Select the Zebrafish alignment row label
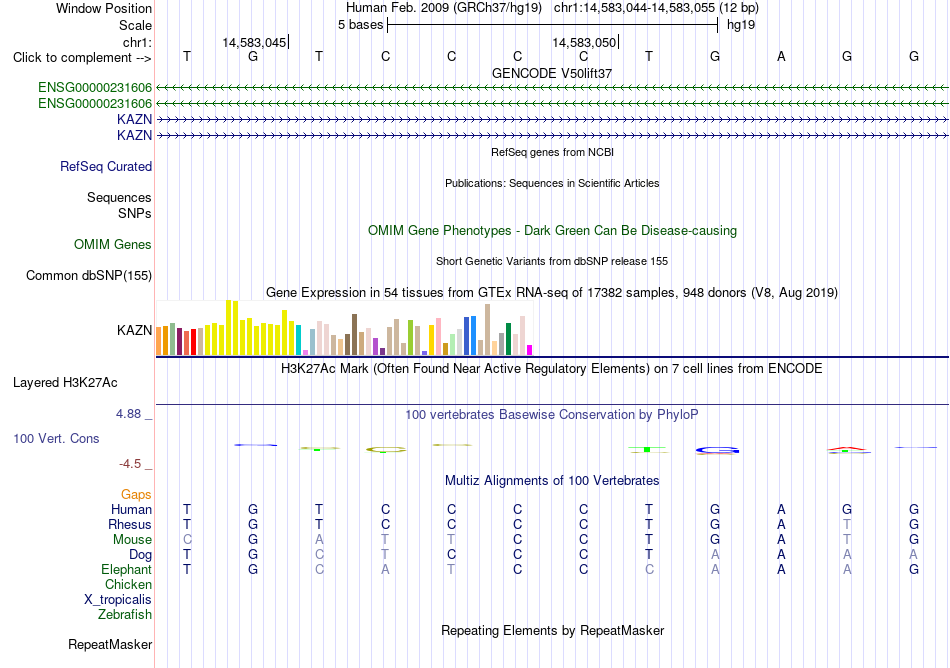 click(125, 615)
